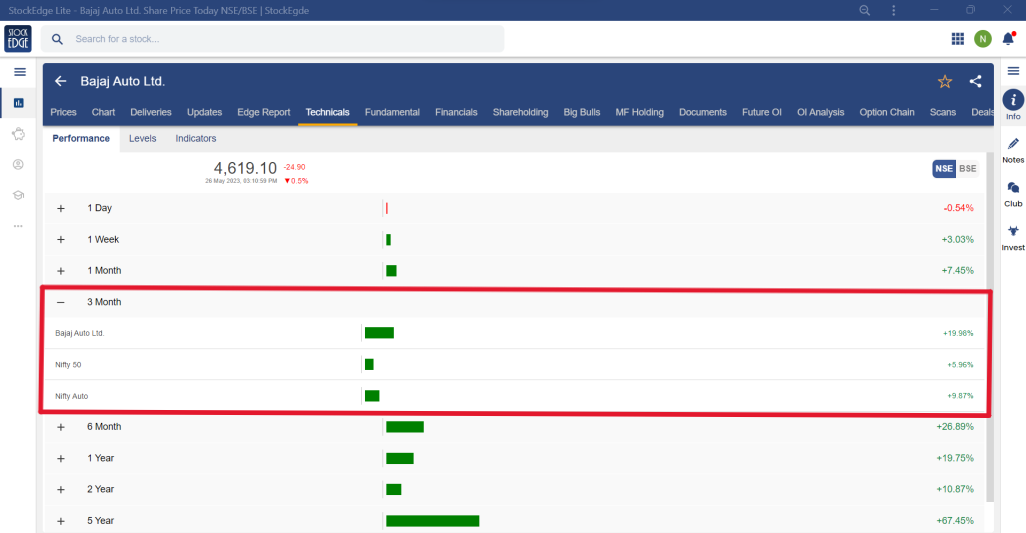Expand the 1 Day performance row
Image resolution: width=1026 pixels, height=533 pixels.
point(61,208)
